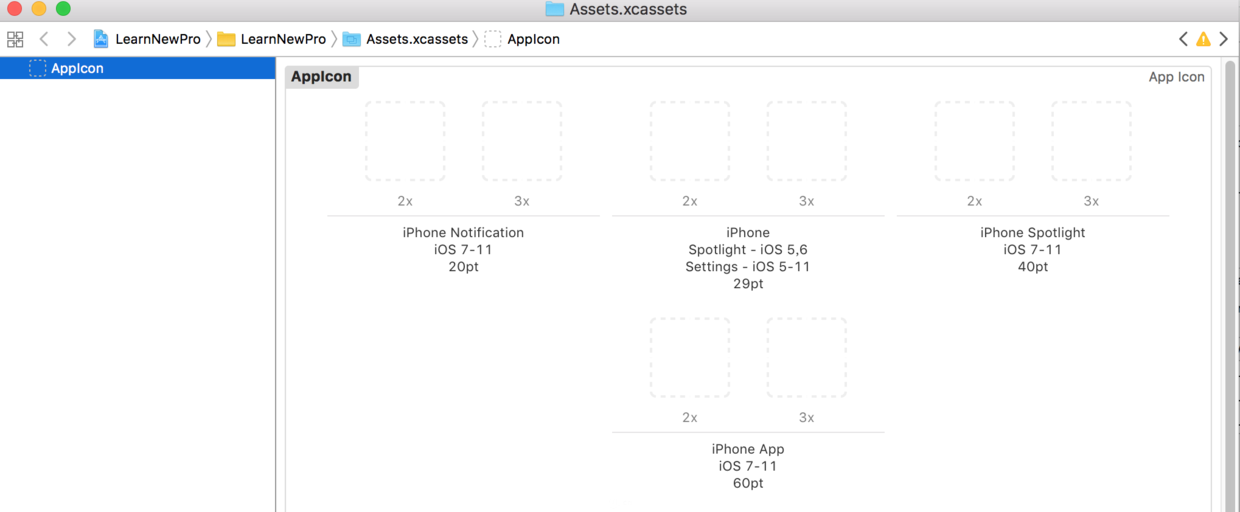1240x512 pixels.
Task: Open the LearnNewPro folder breadcrumb
Action: click(x=283, y=39)
